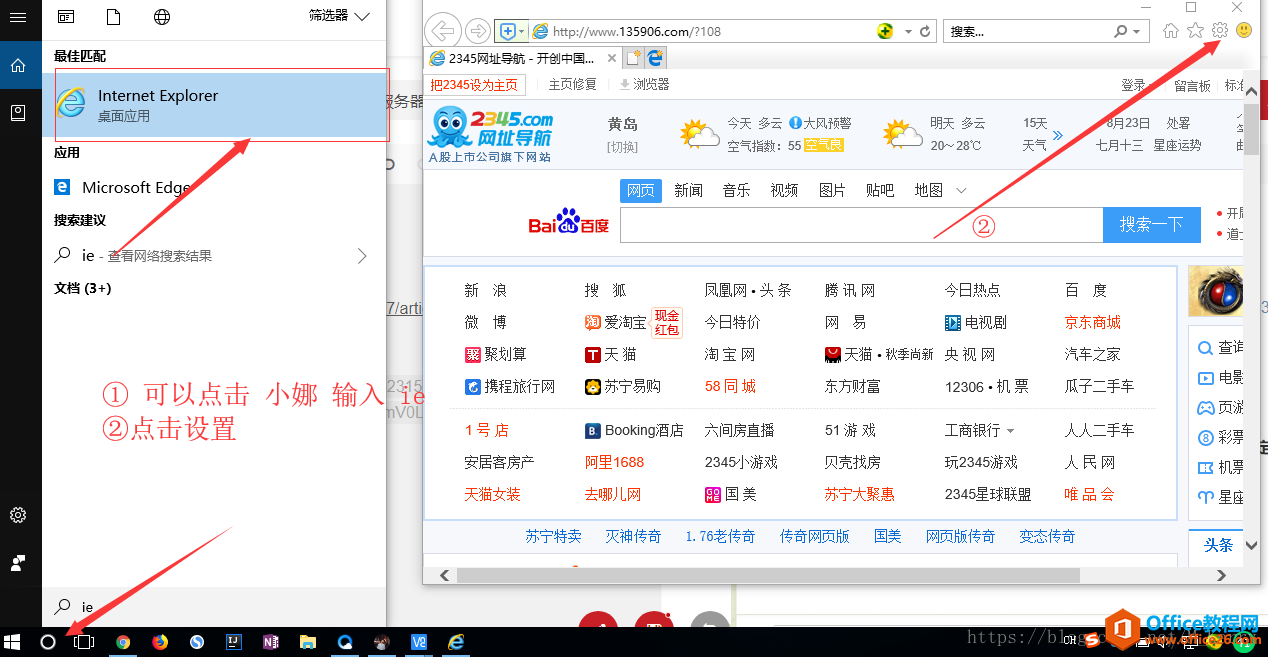Click the 把2345设为主页 link

point(475,84)
